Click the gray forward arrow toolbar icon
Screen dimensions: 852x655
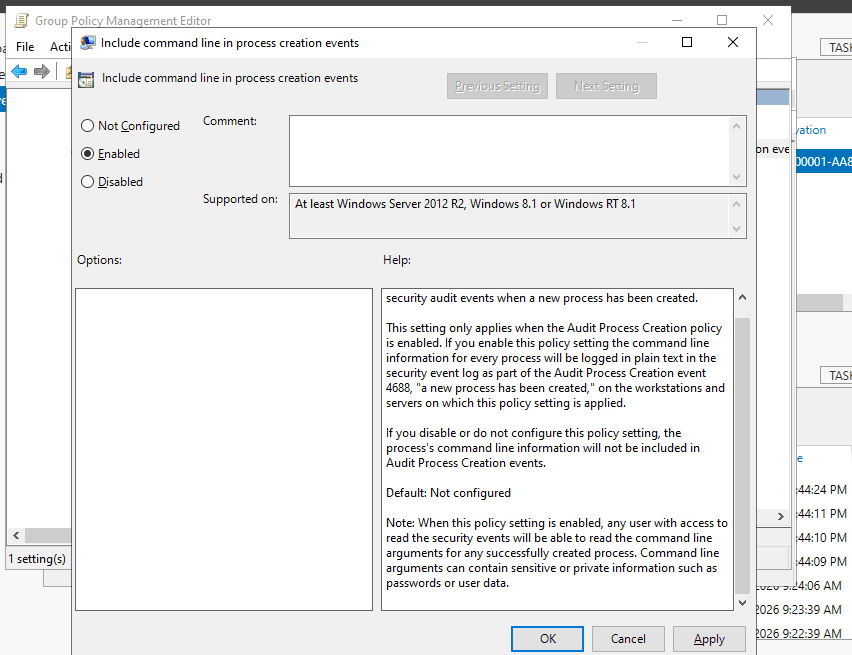point(42,71)
